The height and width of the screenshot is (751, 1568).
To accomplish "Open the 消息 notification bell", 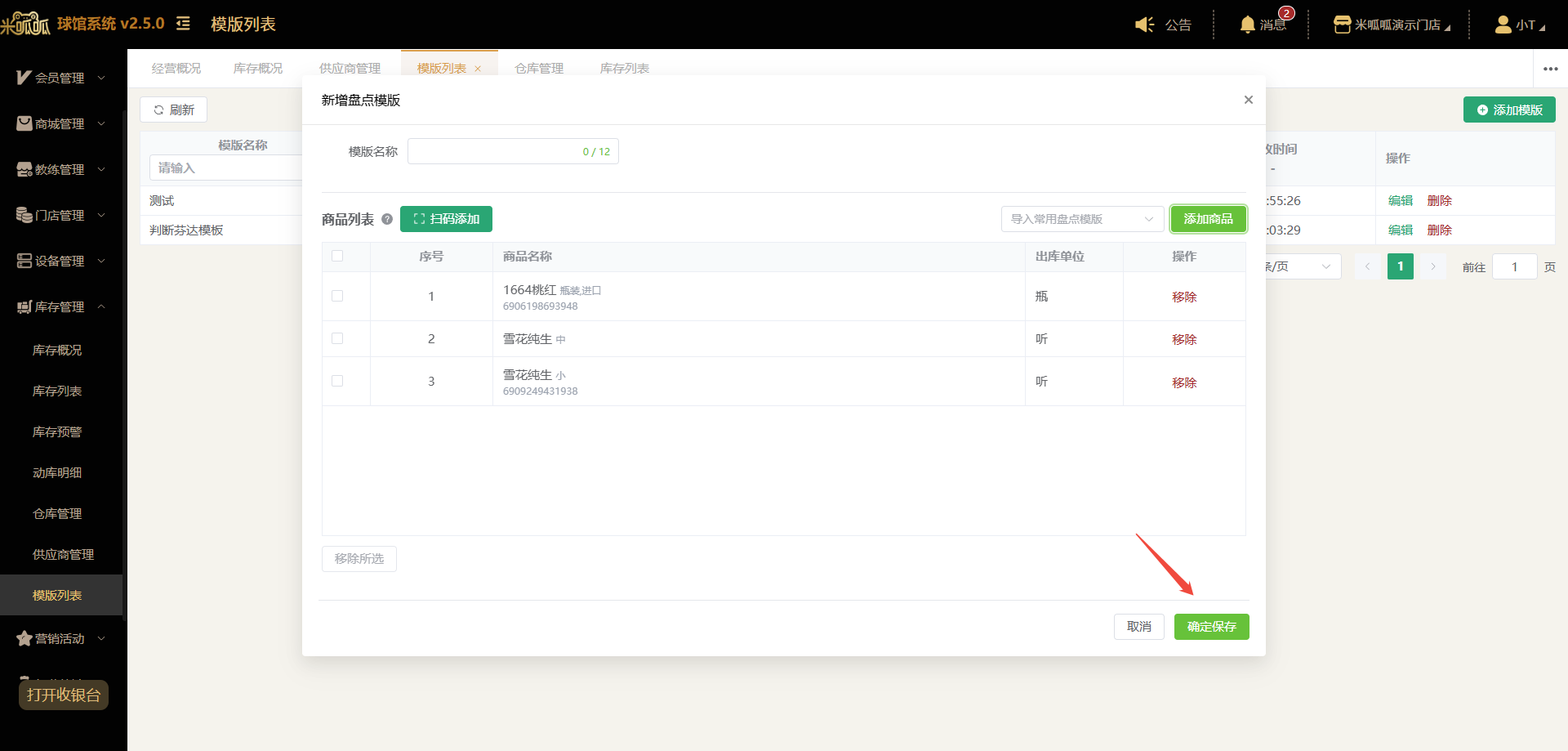I will pyautogui.click(x=1247, y=25).
